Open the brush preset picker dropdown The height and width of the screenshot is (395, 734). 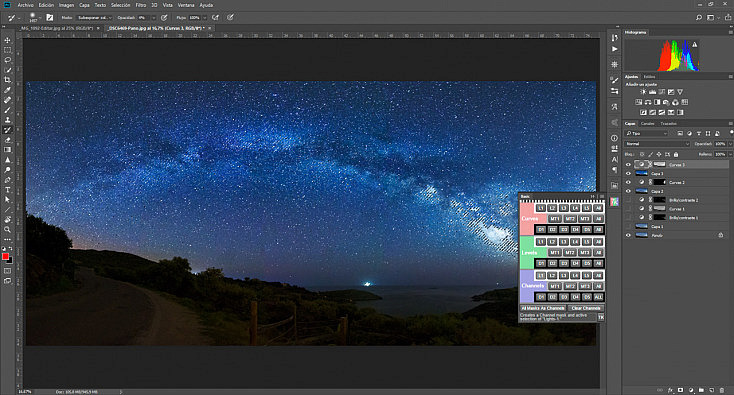pos(40,17)
